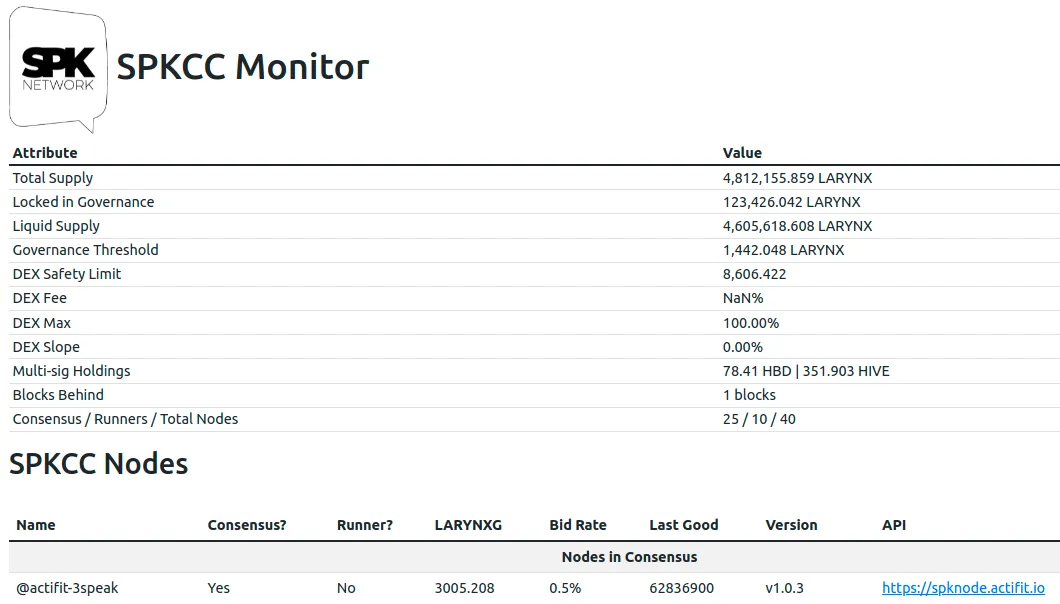This screenshot has width=1060, height=604.
Task: Select the Consensus / Runners / Total Nodes label
Action: [x=126, y=419]
